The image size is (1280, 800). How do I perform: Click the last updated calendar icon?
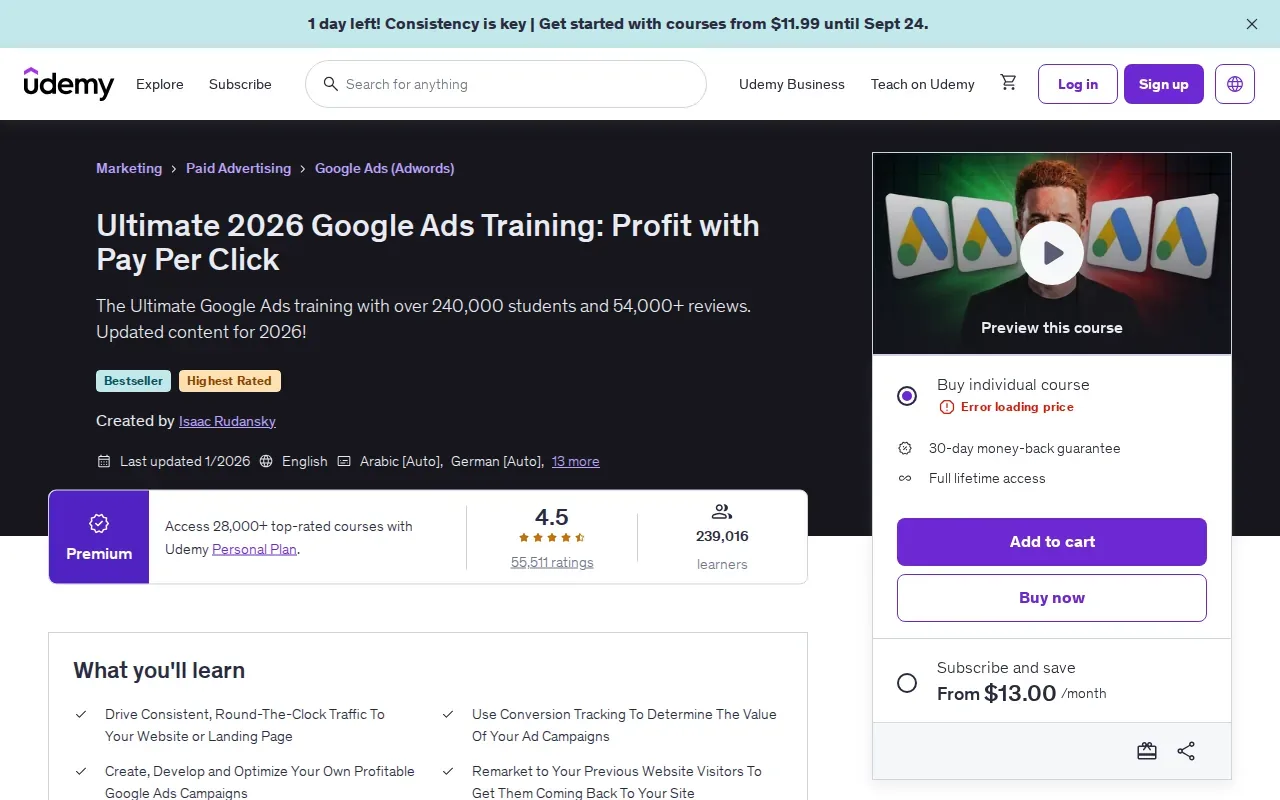(x=104, y=461)
